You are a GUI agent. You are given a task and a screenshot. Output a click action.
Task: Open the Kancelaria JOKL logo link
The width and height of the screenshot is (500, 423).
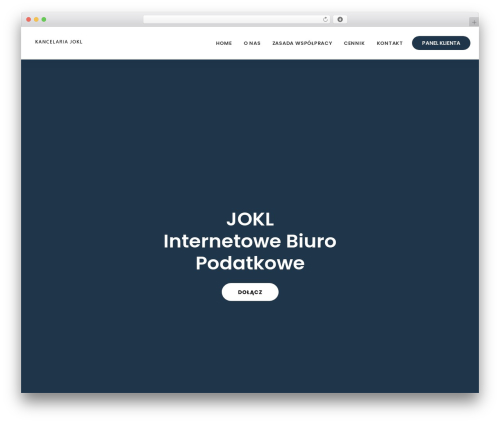pos(59,42)
